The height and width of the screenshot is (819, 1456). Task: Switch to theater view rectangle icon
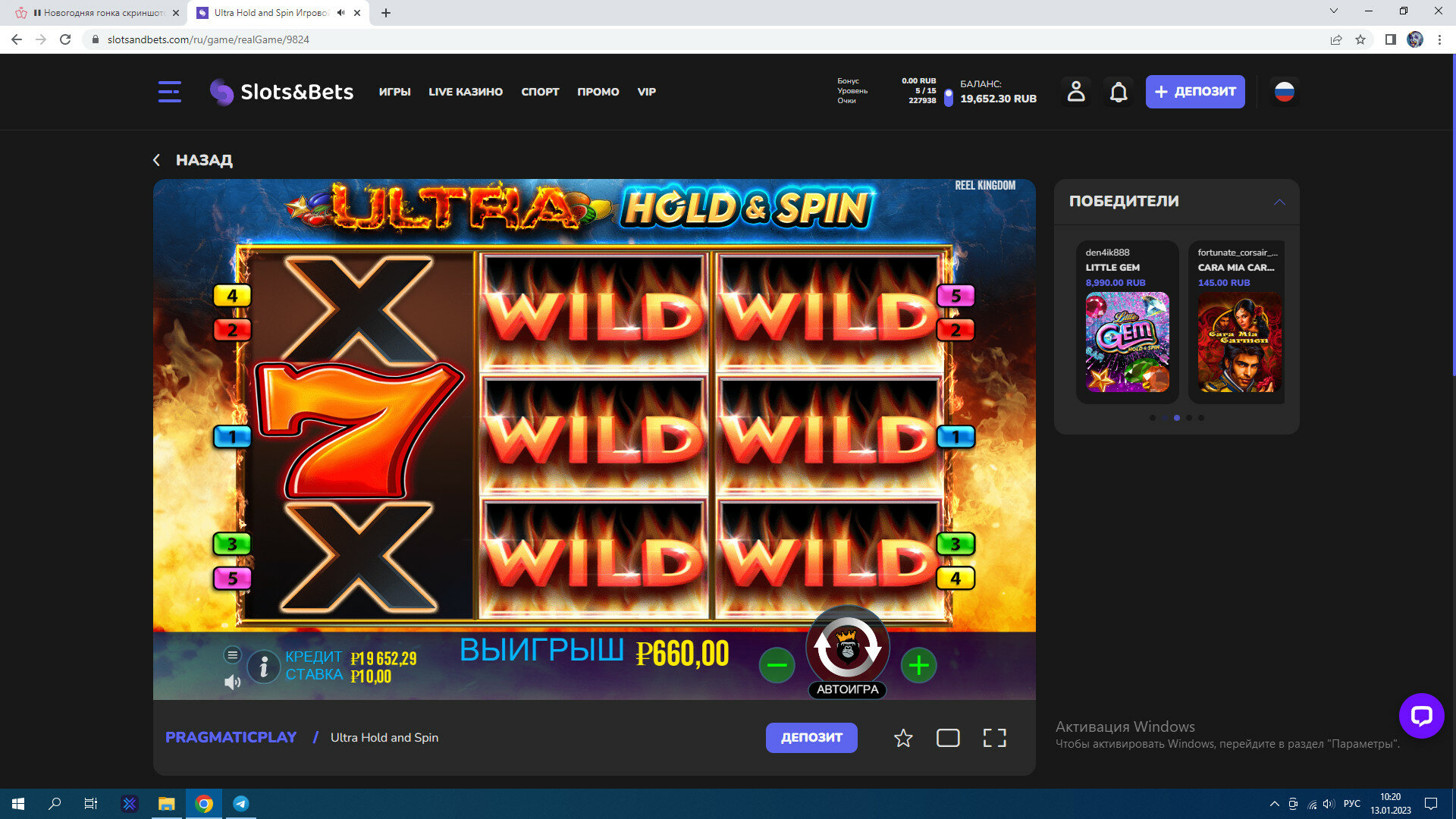[948, 738]
